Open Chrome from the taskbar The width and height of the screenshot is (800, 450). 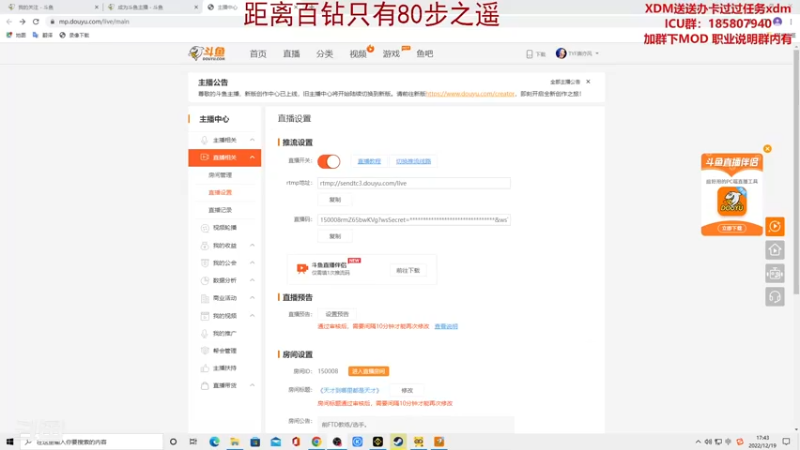[316, 442]
